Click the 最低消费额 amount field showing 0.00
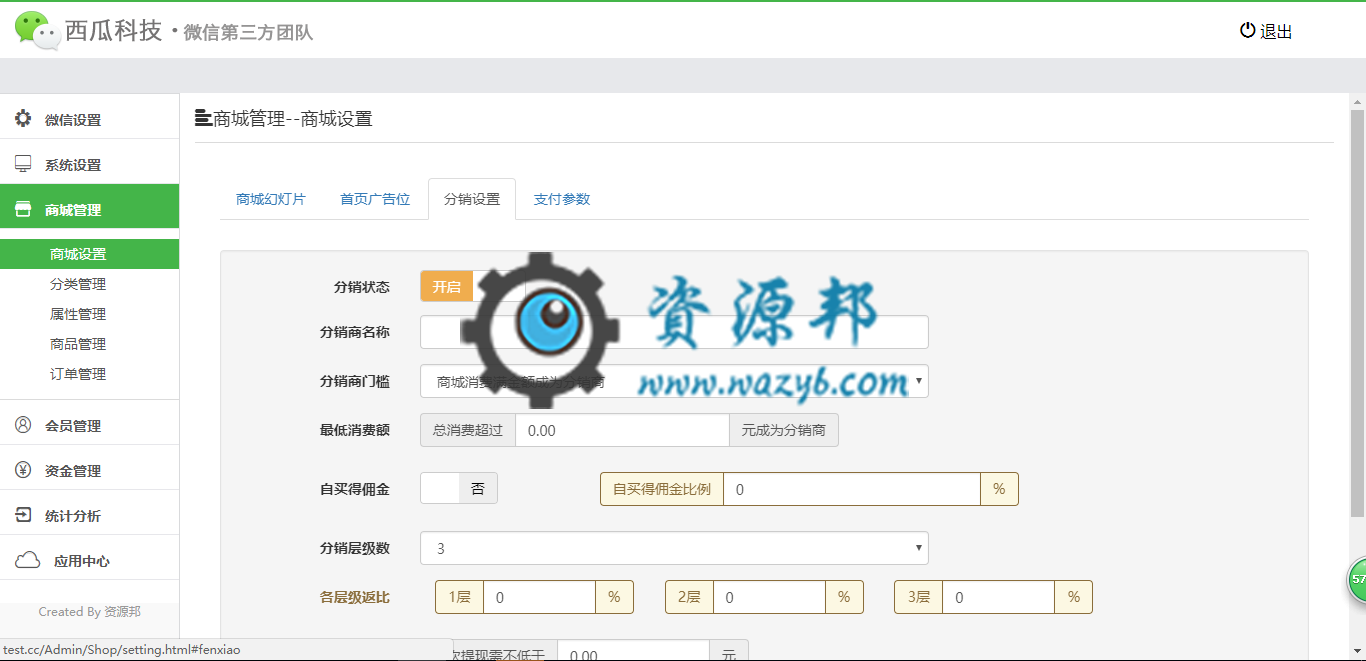The height and width of the screenshot is (661, 1366). (x=622, y=430)
